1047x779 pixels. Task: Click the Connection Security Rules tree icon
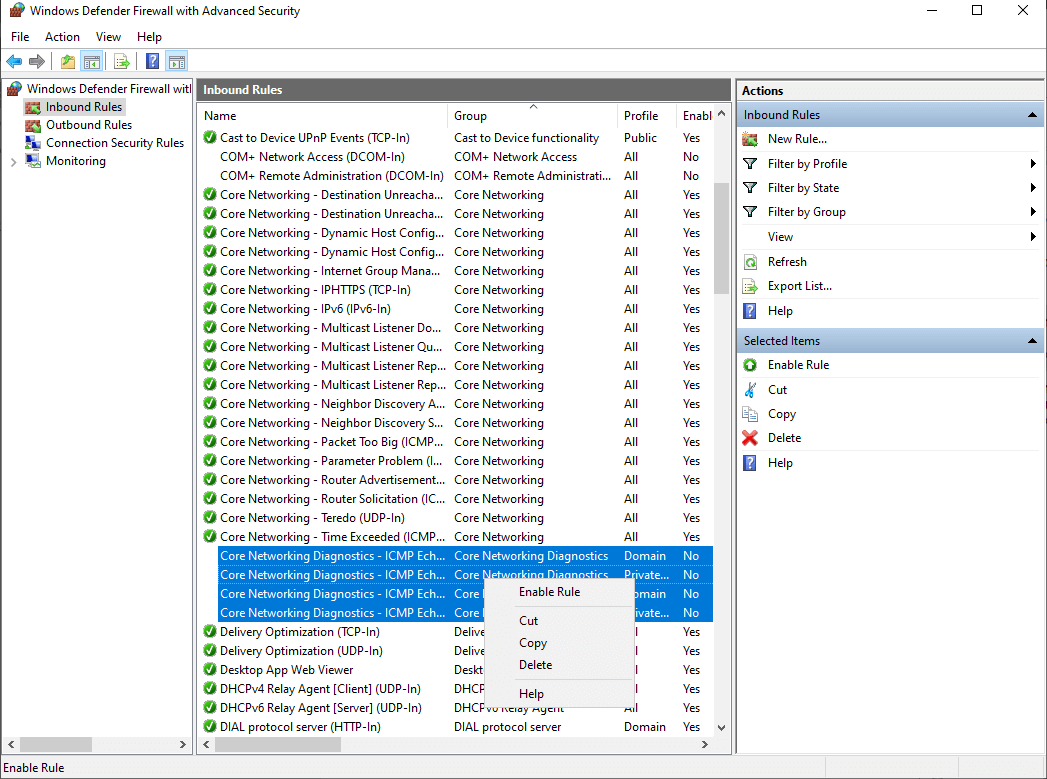click(33, 143)
